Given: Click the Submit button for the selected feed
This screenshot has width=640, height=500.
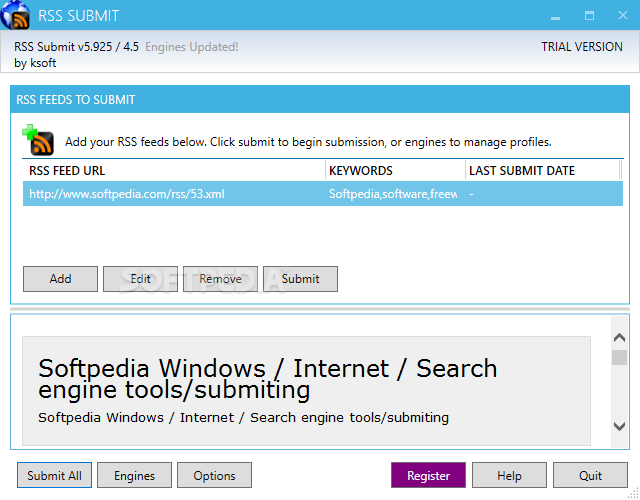Looking at the screenshot, I should (300, 279).
